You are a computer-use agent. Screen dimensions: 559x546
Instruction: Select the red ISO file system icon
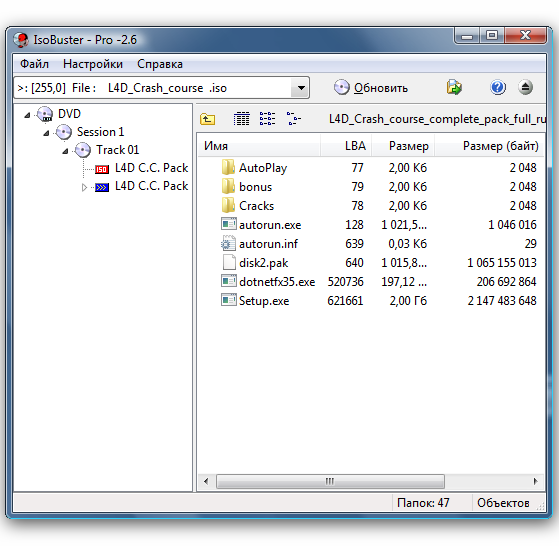[x=102, y=169]
